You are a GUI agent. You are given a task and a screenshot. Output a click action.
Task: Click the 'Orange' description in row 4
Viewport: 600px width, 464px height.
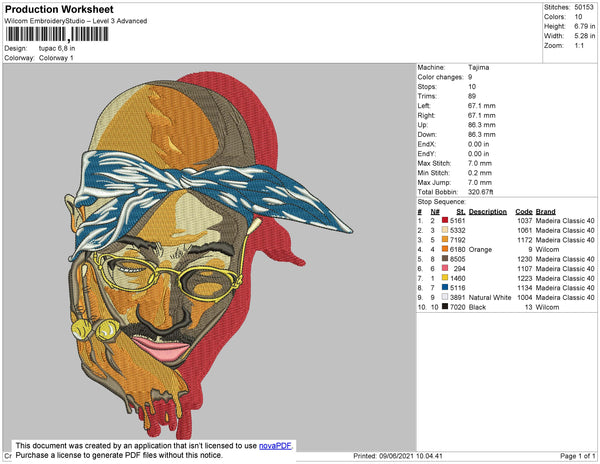point(480,249)
